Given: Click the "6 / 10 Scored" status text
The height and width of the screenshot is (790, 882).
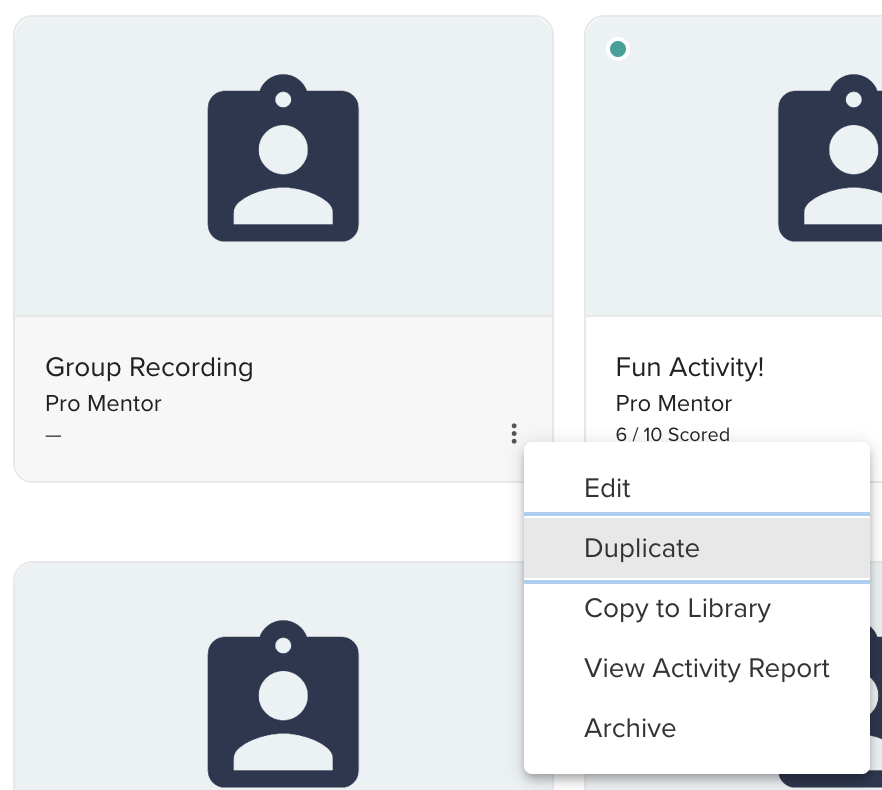Looking at the screenshot, I should pyautogui.click(x=673, y=434).
